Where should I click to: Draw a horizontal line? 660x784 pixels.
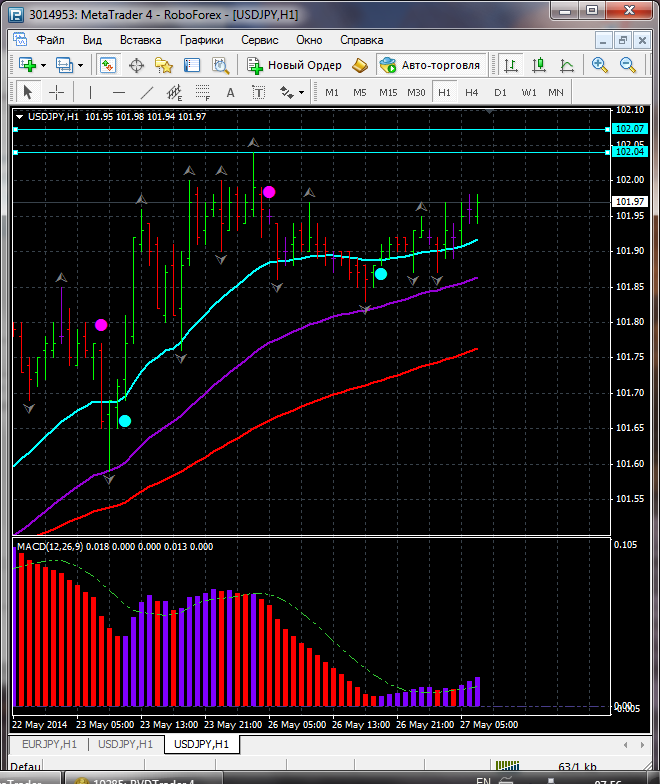[118, 92]
